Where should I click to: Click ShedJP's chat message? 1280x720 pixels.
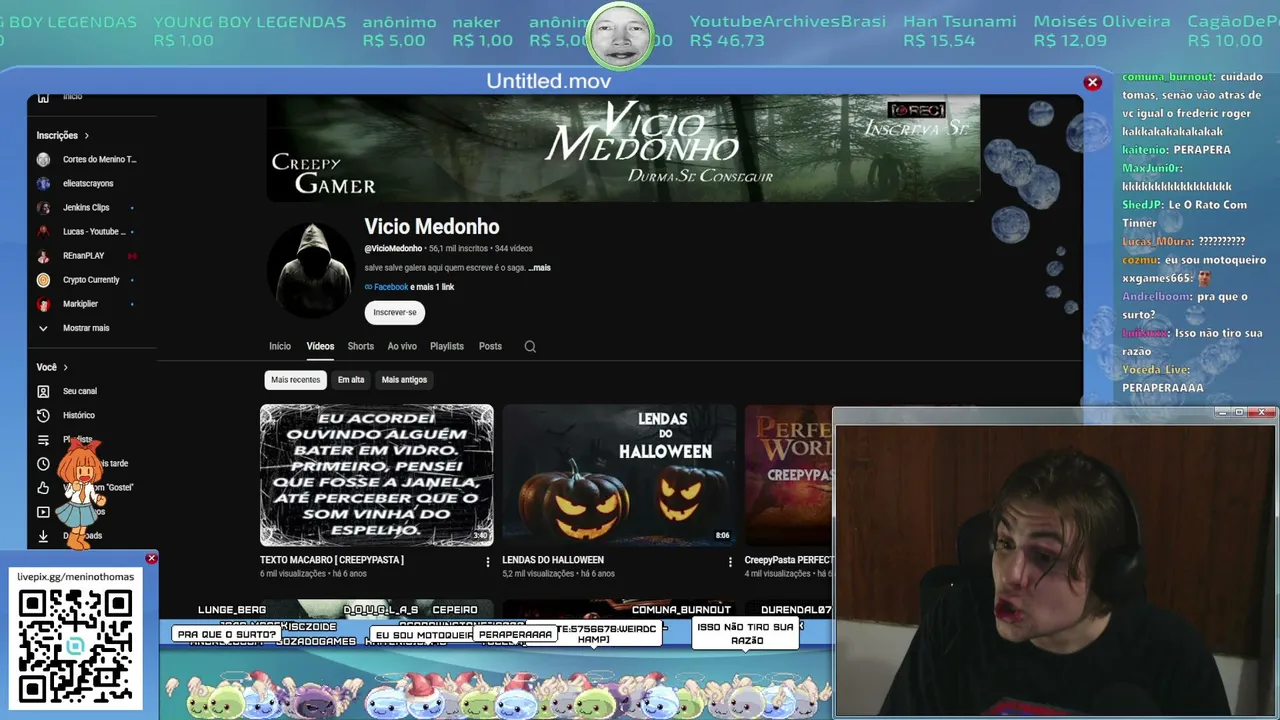[x=1184, y=214]
